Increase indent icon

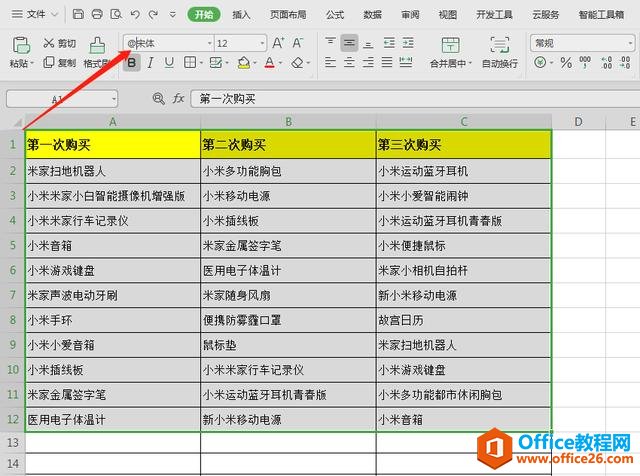(408, 43)
